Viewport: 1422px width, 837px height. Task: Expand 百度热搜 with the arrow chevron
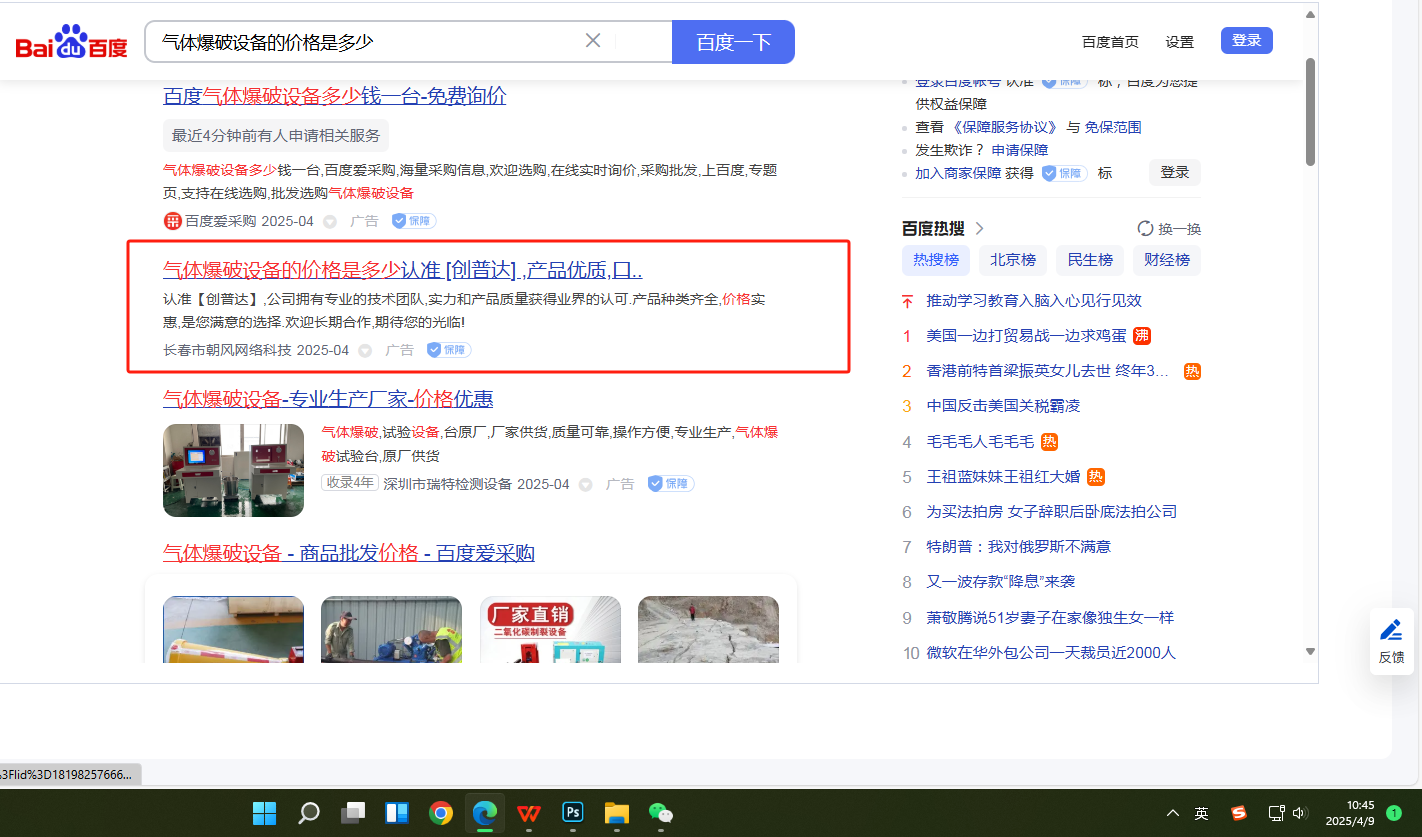[980, 228]
